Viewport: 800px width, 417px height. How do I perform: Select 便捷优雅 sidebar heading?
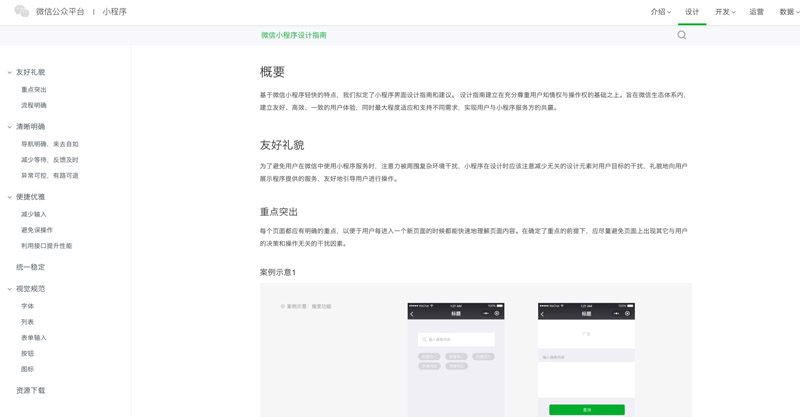[31, 197]
